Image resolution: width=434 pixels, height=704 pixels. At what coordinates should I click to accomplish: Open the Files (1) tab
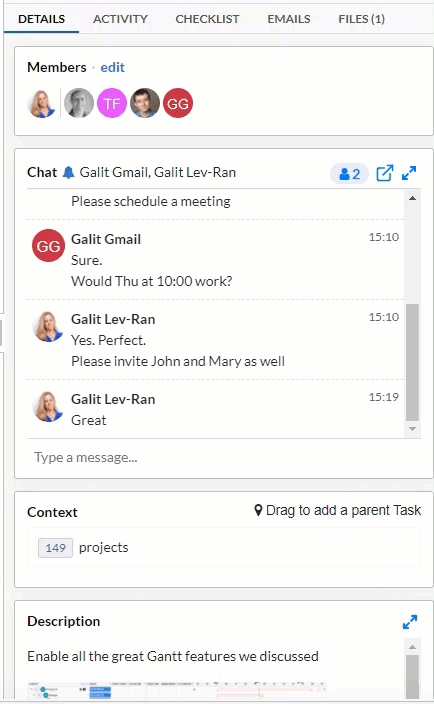(x=362, y=19)
